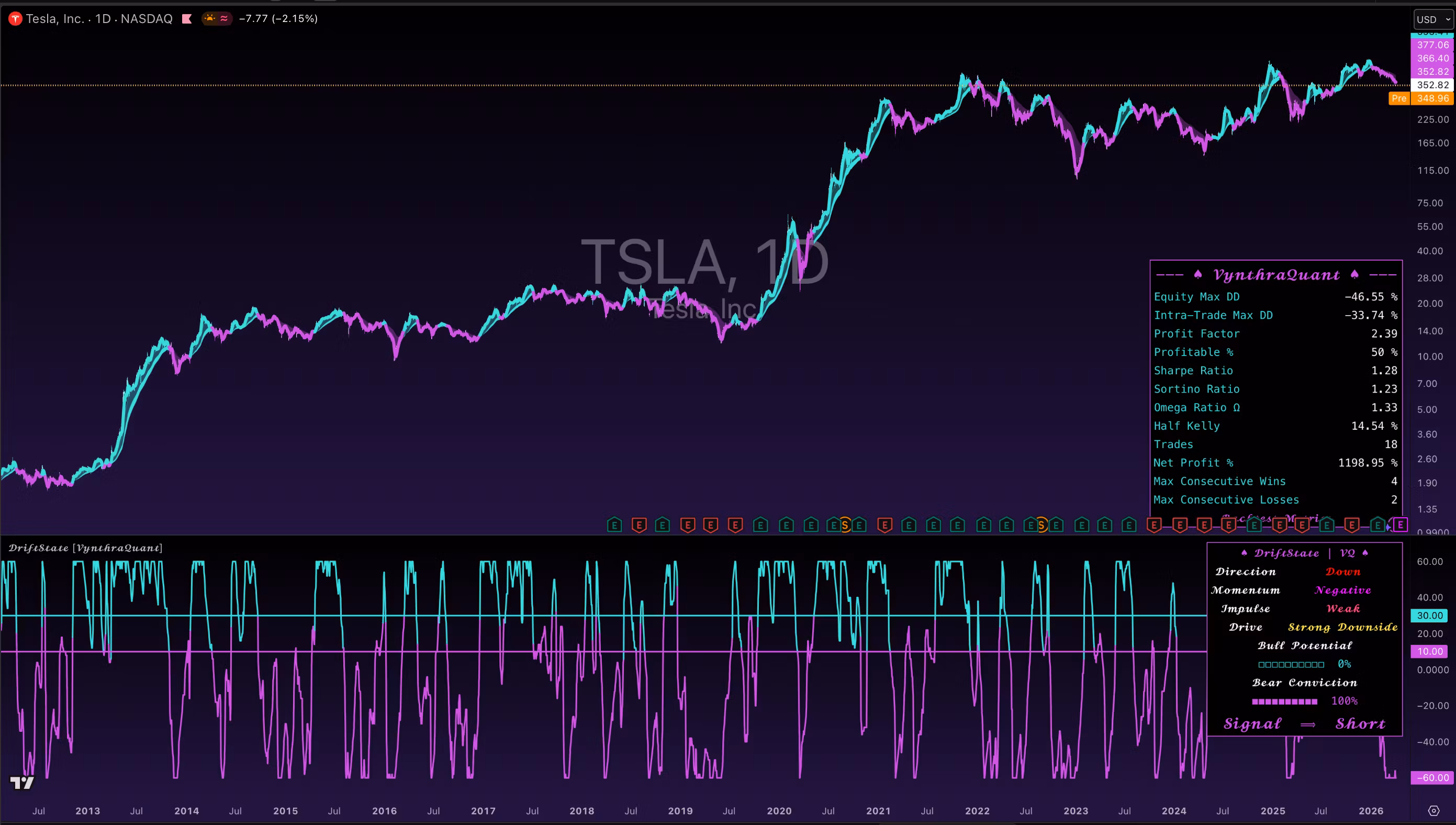The image size is (1456, 825).
Task: Click the 2024 label on the time axis
Action: 1174,811
